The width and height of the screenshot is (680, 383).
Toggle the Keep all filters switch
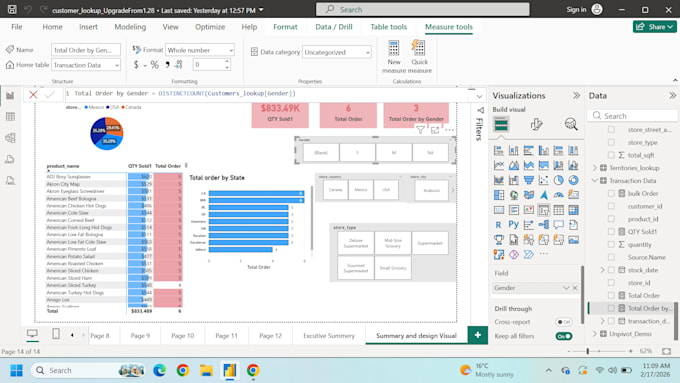(564, 336)
